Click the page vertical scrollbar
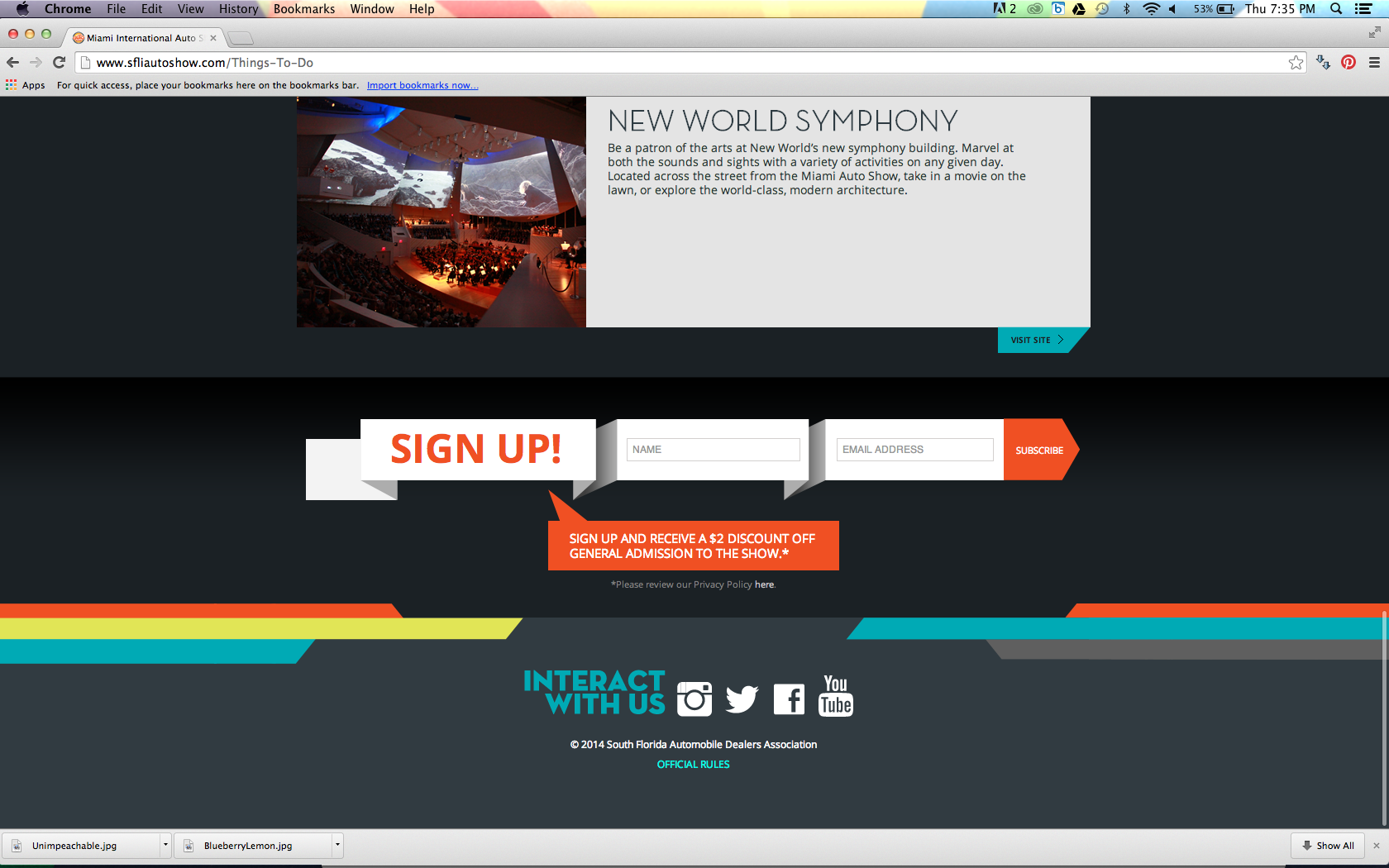Image resolution: width=1389 pixels, height=868 pixels. (x=1384, y=718)
